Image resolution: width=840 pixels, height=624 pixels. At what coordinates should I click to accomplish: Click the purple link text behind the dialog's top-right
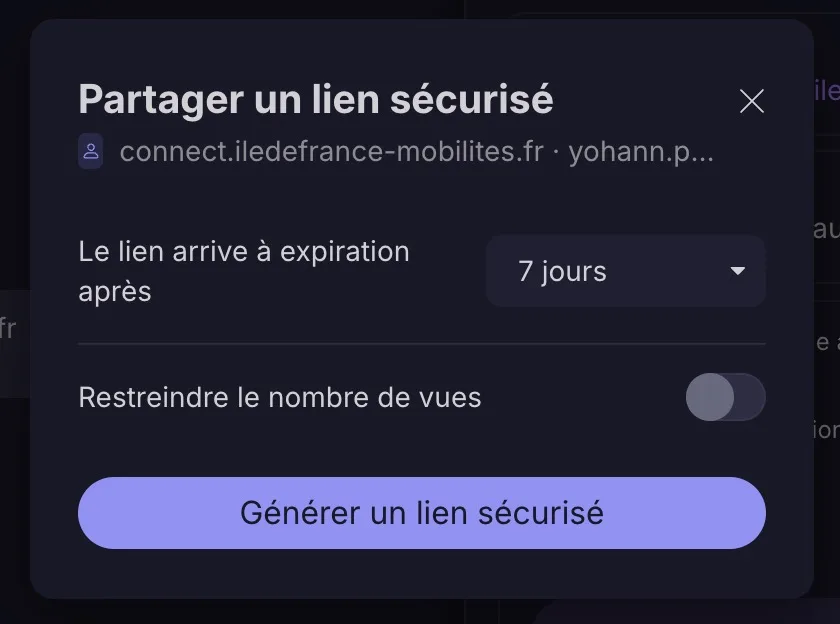(826, 91)
